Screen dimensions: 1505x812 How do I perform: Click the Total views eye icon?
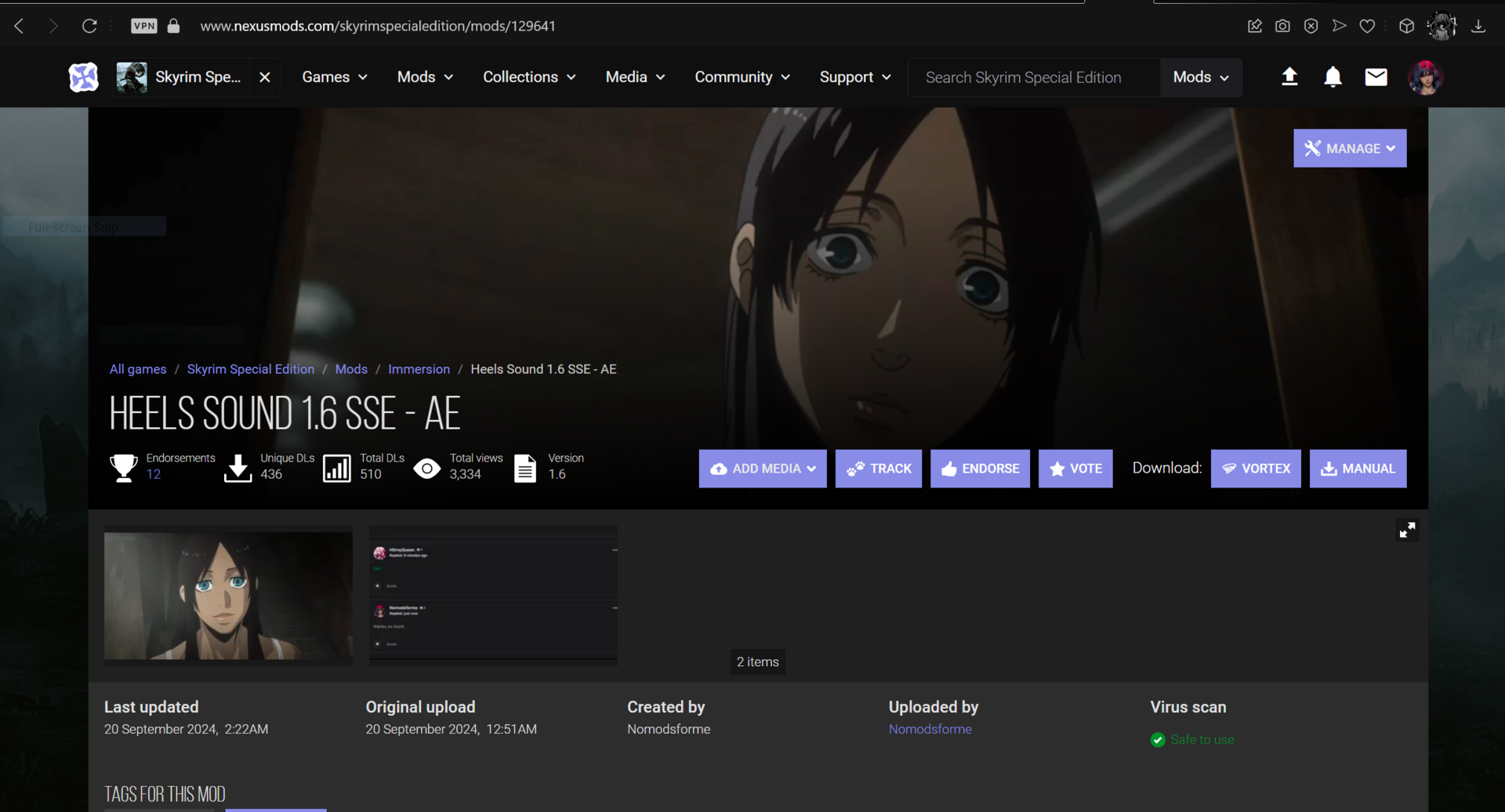(427, 469)
